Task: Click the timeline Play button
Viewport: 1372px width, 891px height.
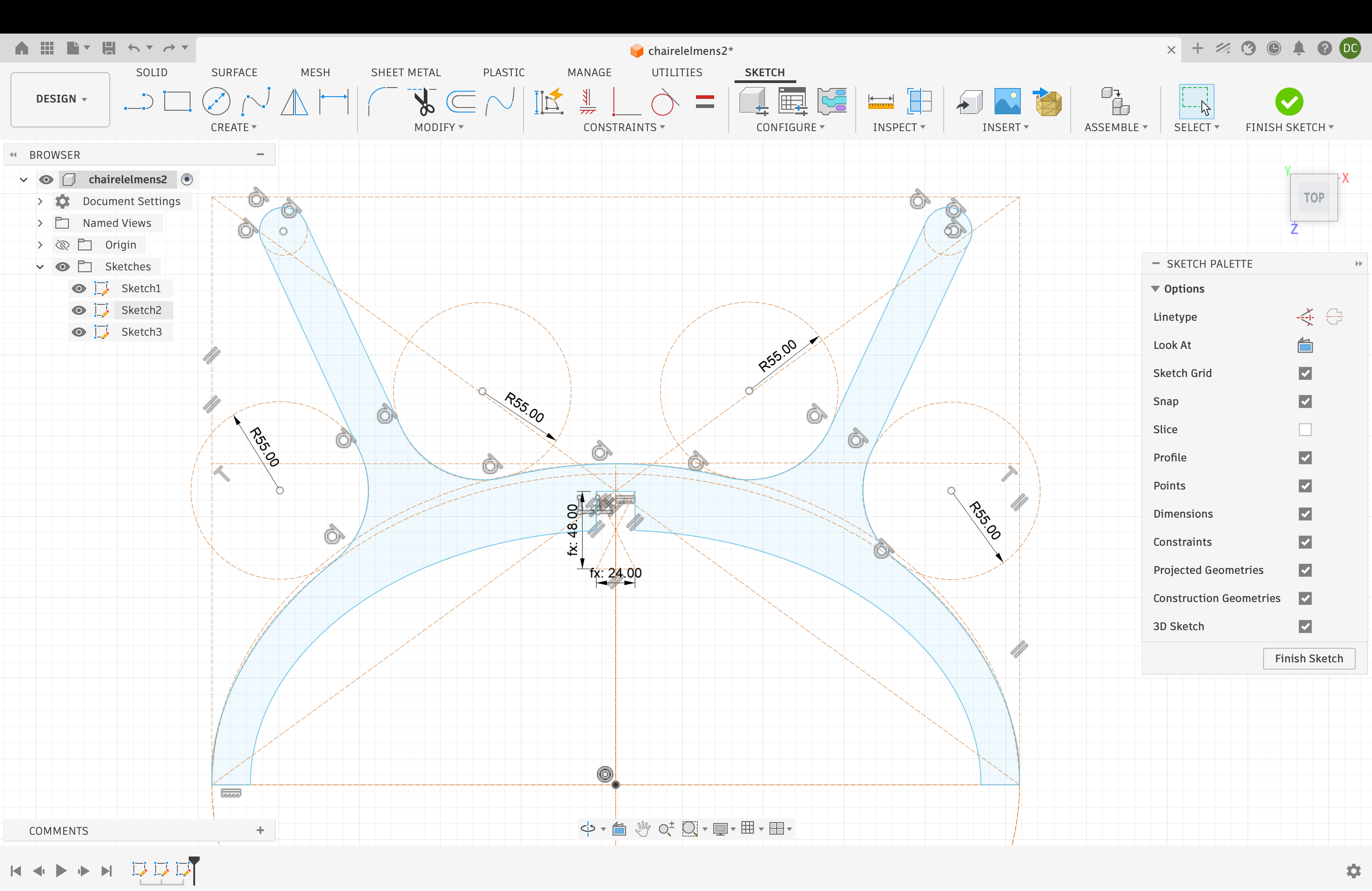Action: pos(60,871)
